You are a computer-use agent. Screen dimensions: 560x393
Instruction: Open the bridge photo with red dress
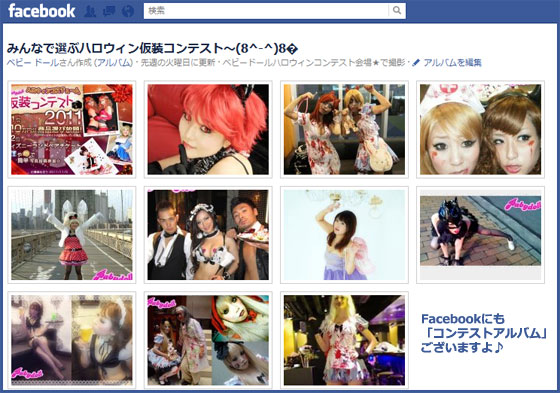click(72, 235)
